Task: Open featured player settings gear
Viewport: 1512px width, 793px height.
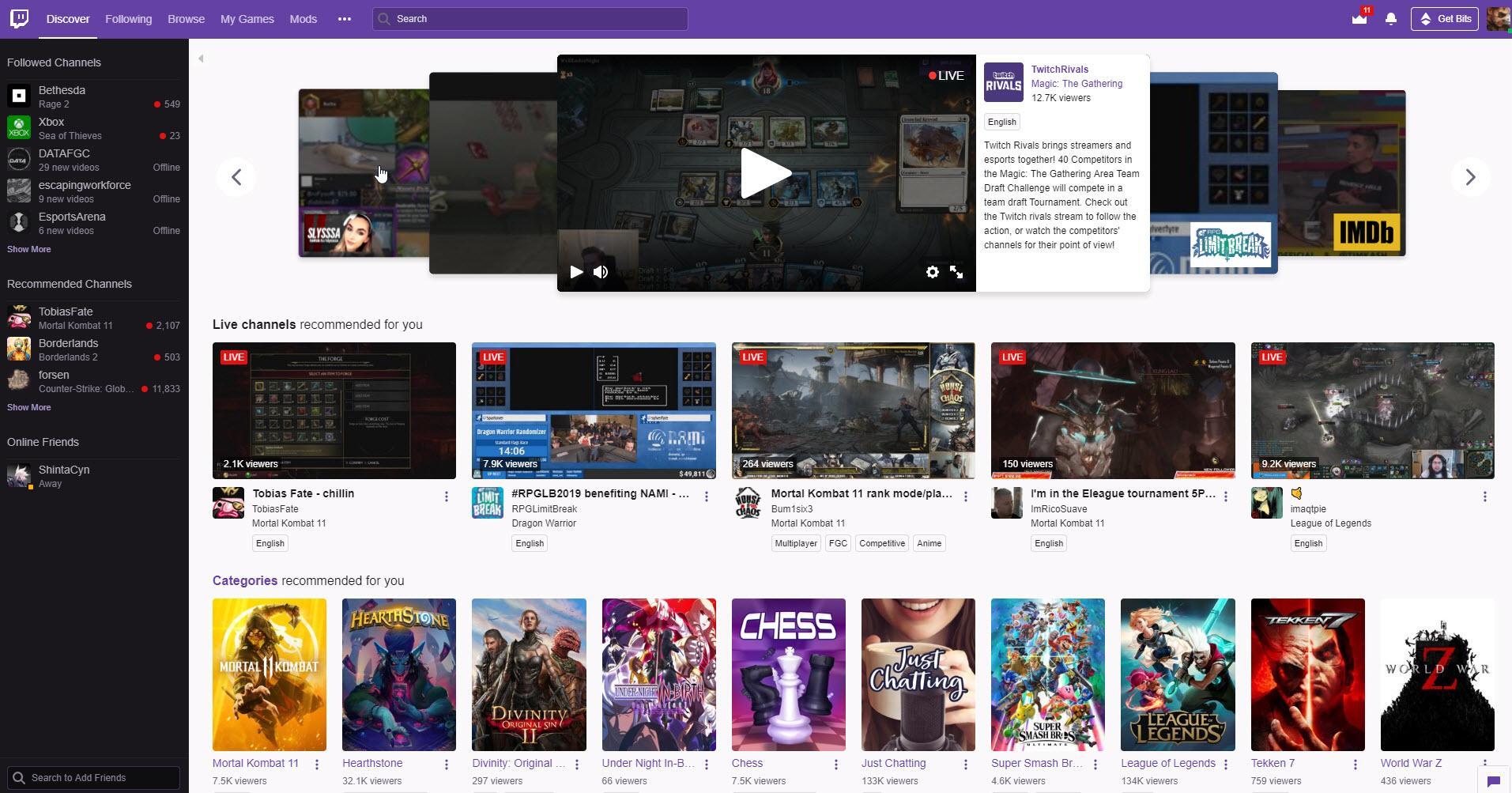Action: coord(933,272)
